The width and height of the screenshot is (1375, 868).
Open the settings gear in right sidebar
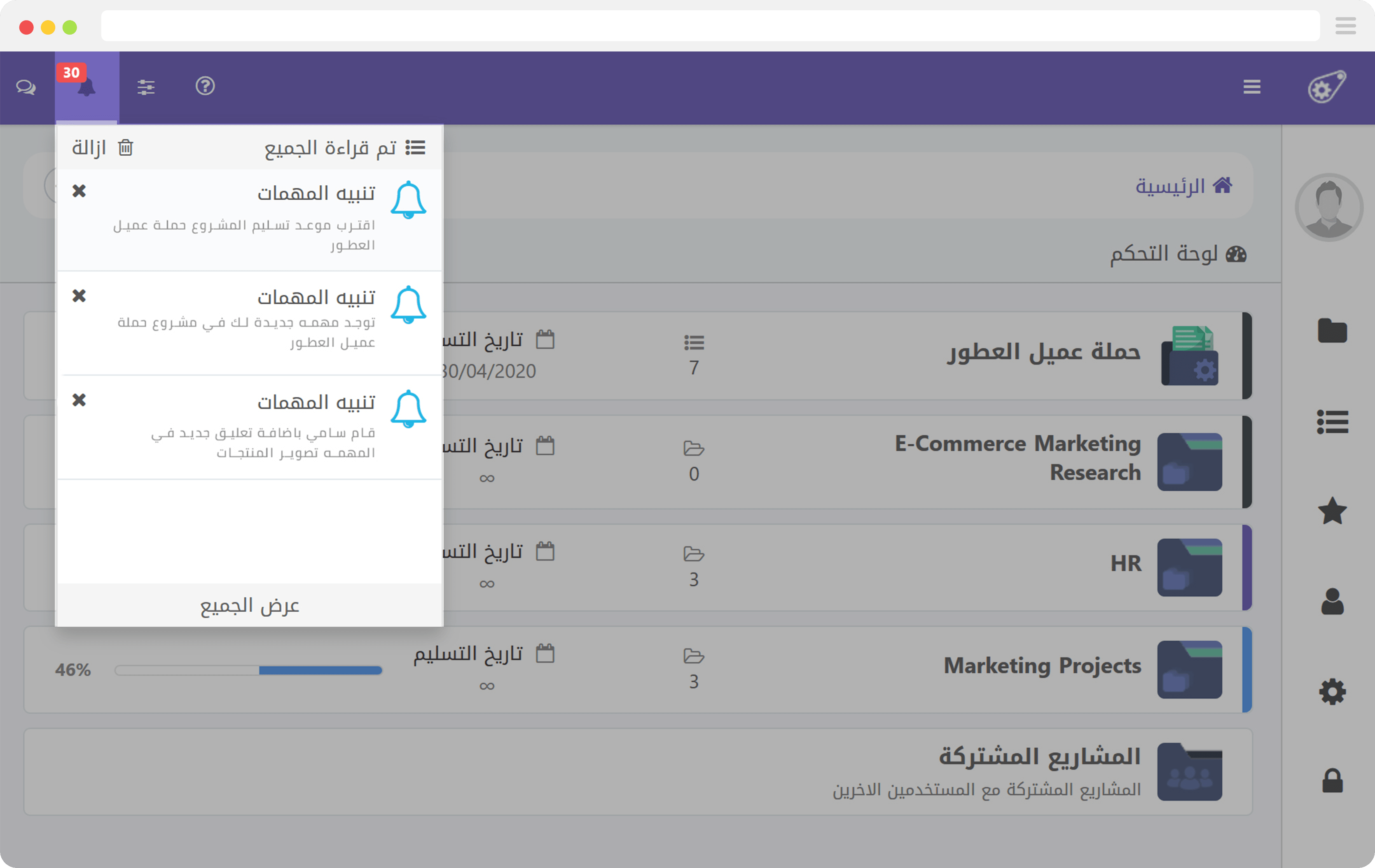[1333, 692]
